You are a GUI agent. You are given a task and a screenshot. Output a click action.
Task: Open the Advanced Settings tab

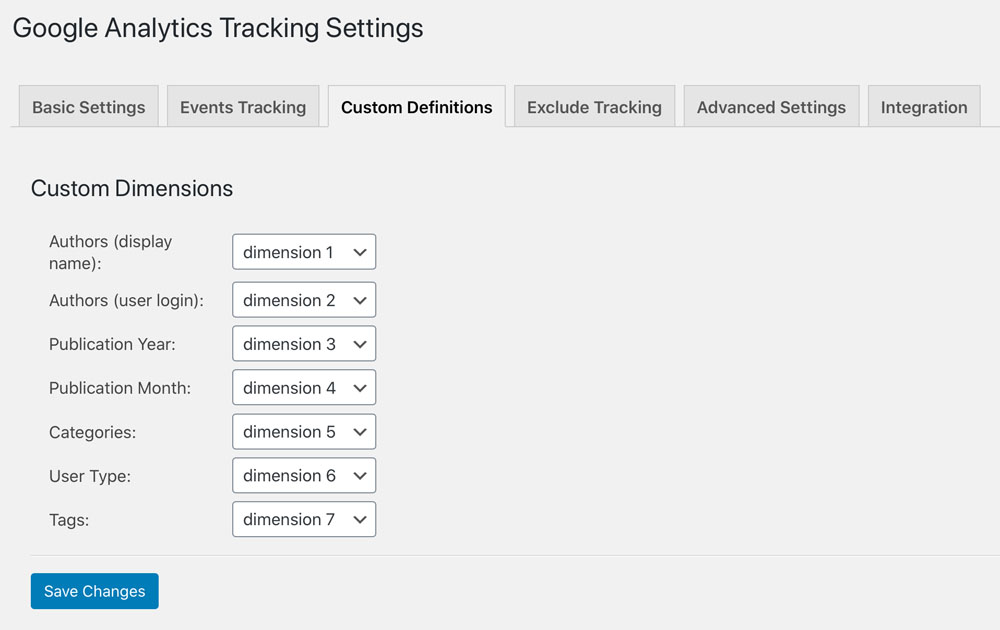pyautogui.click(x=771, y=106)
